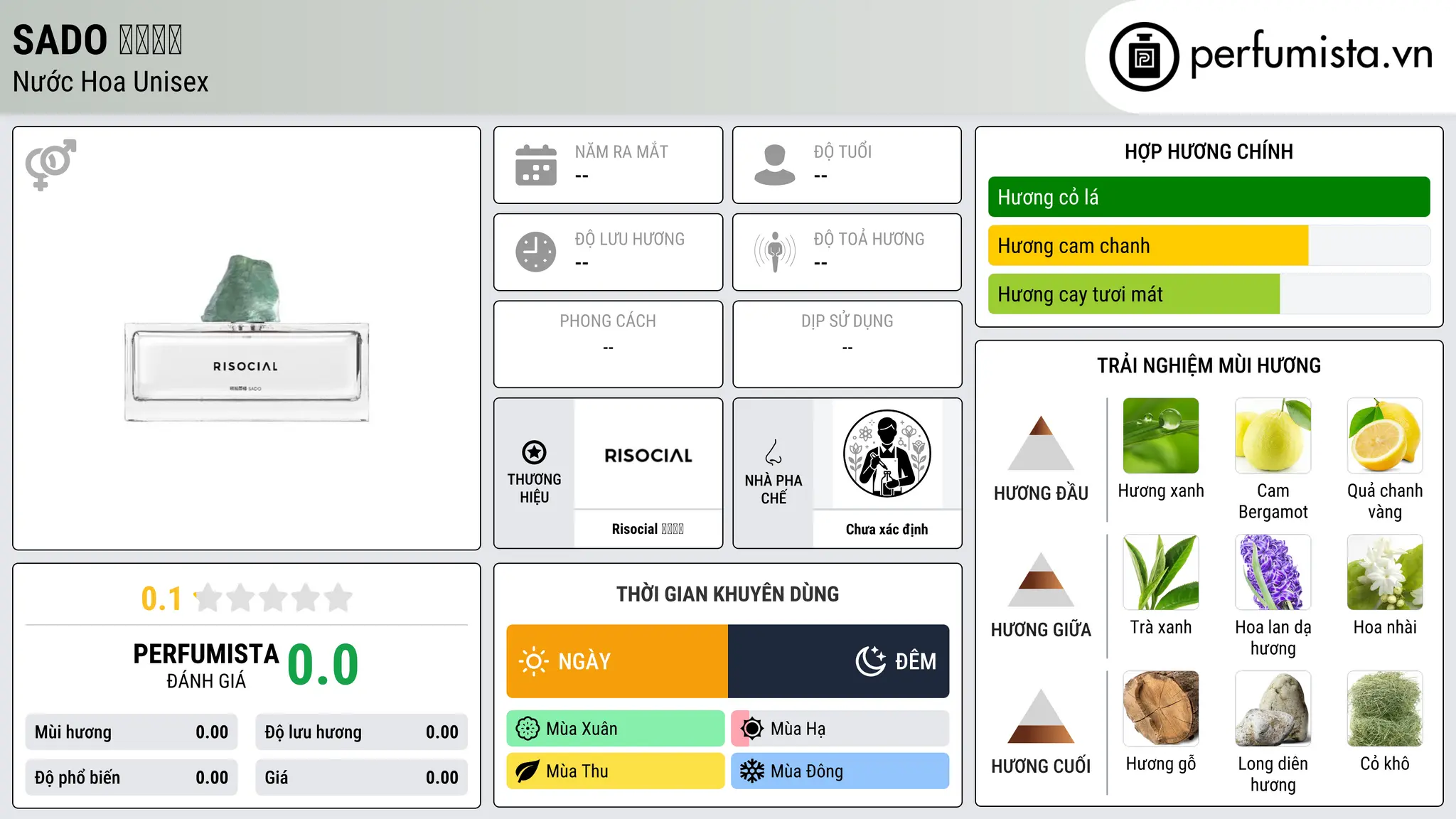Open the Risocial perfume bottle image
Viewport: 1456px width, 819px height.
pyautogui.click(x=247, y=338)
